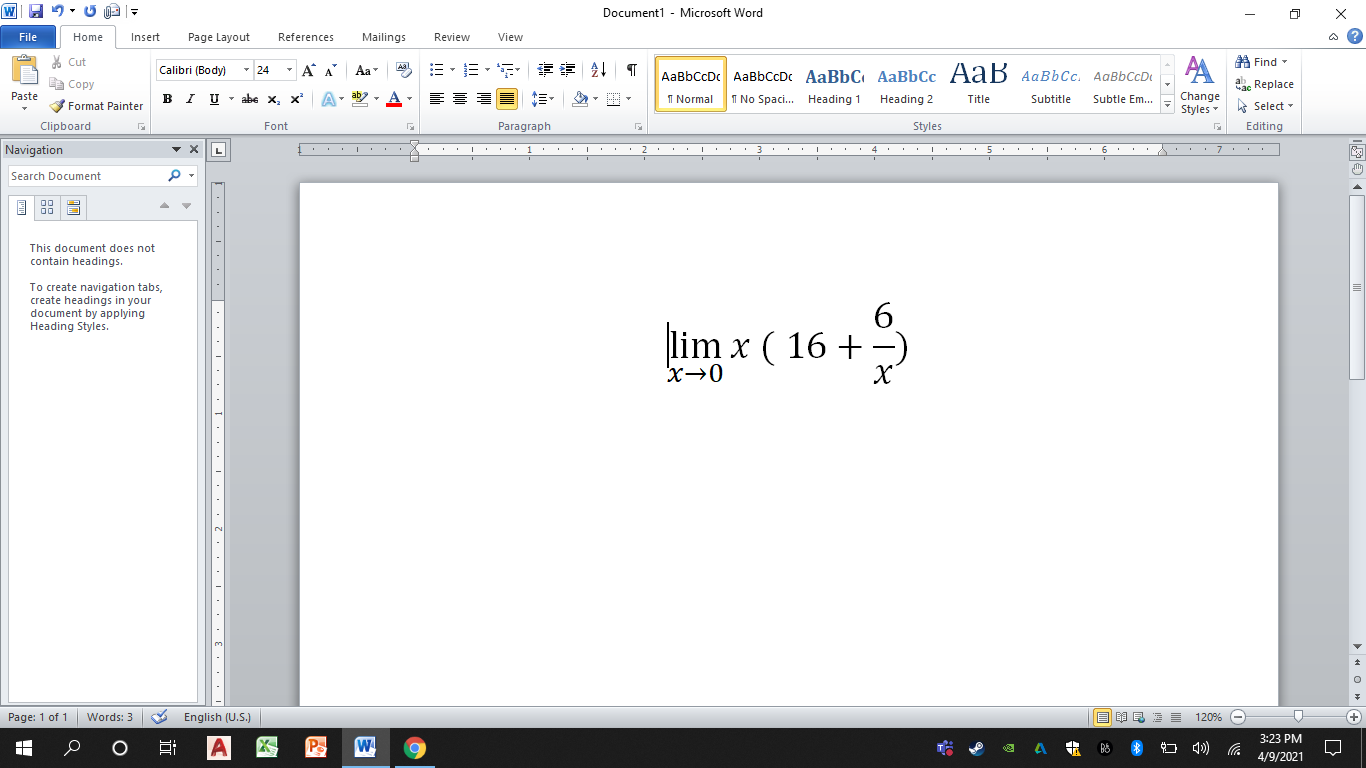The image size is (1366, 768).
Task: Apply strikethrough formatting
Action: [249, 99]
